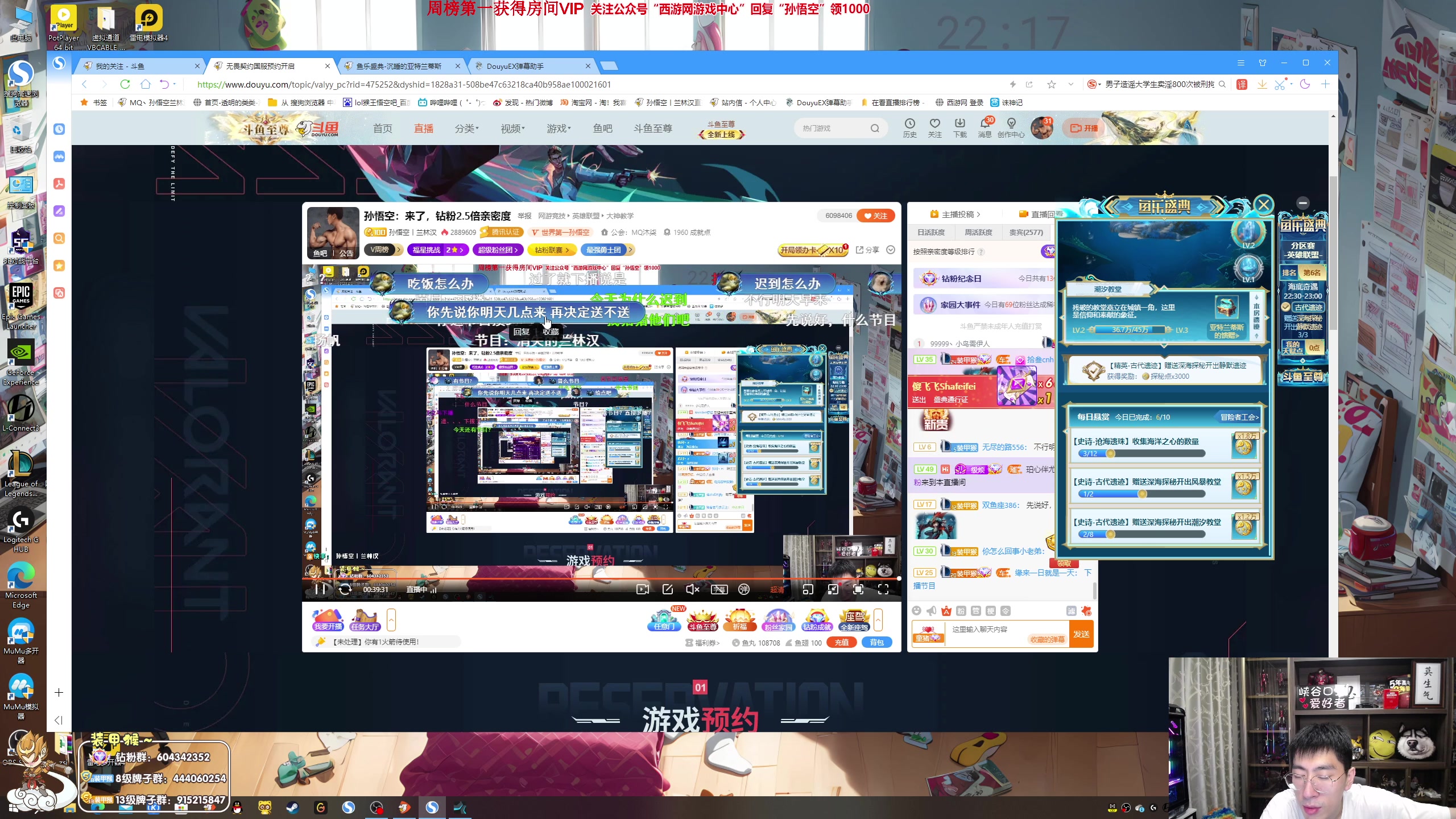The image size is (1456, 819).
Task: Switch to 日活跃度 tab
Action: coord(930,232)
